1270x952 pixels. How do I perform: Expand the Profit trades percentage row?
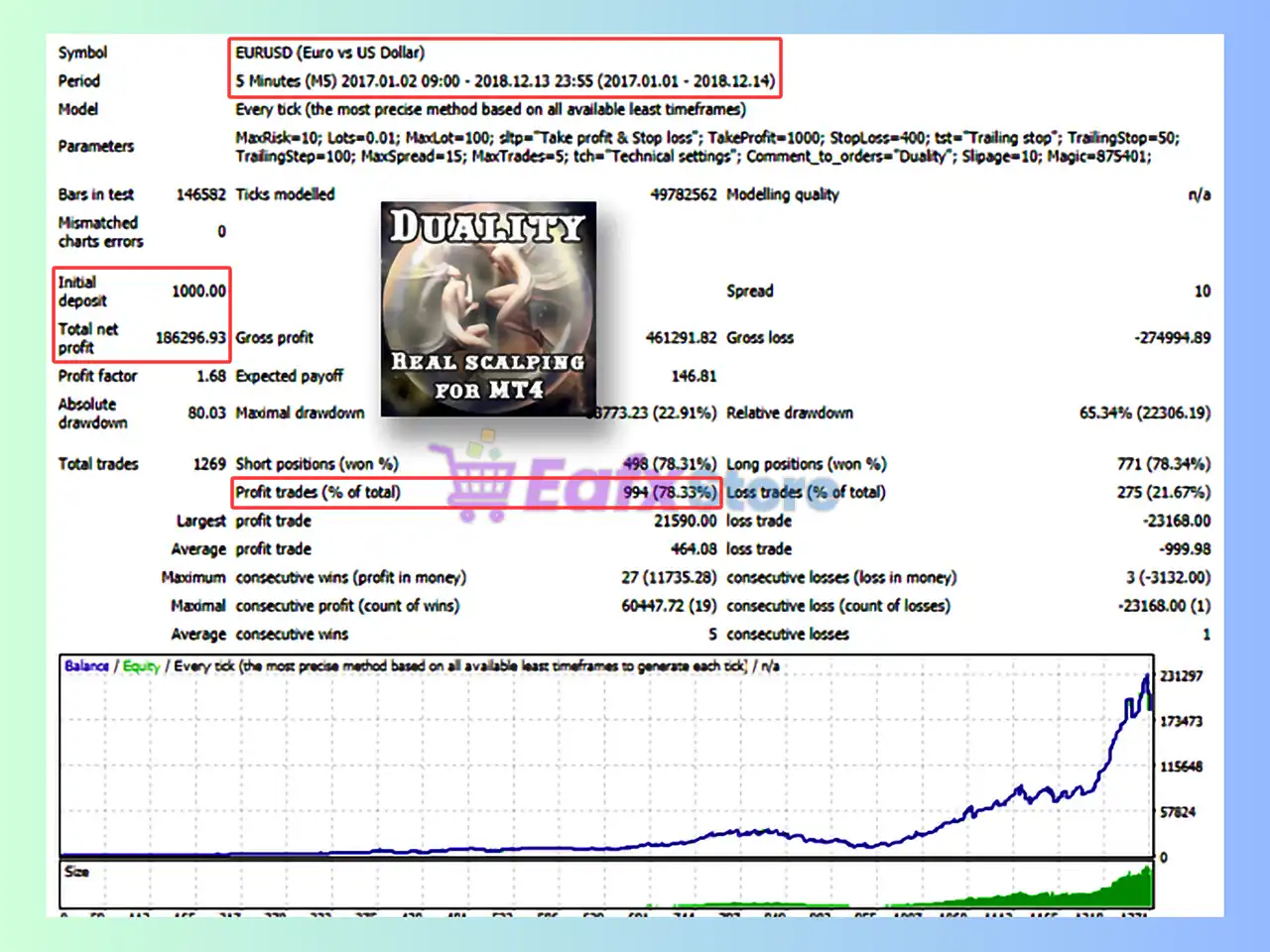click(x=476, y=492)
